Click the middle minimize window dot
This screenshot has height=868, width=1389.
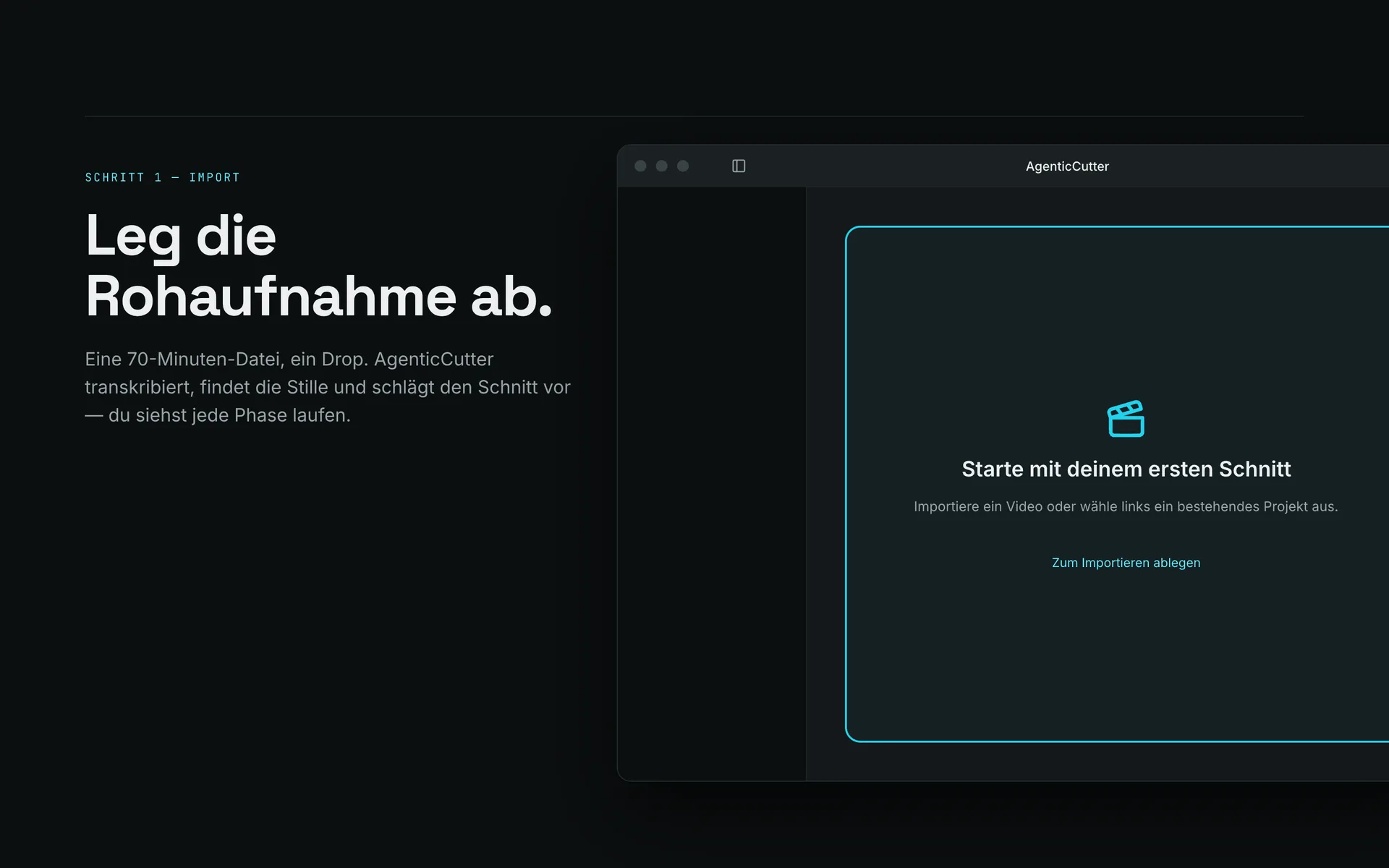tap(661, 166)
